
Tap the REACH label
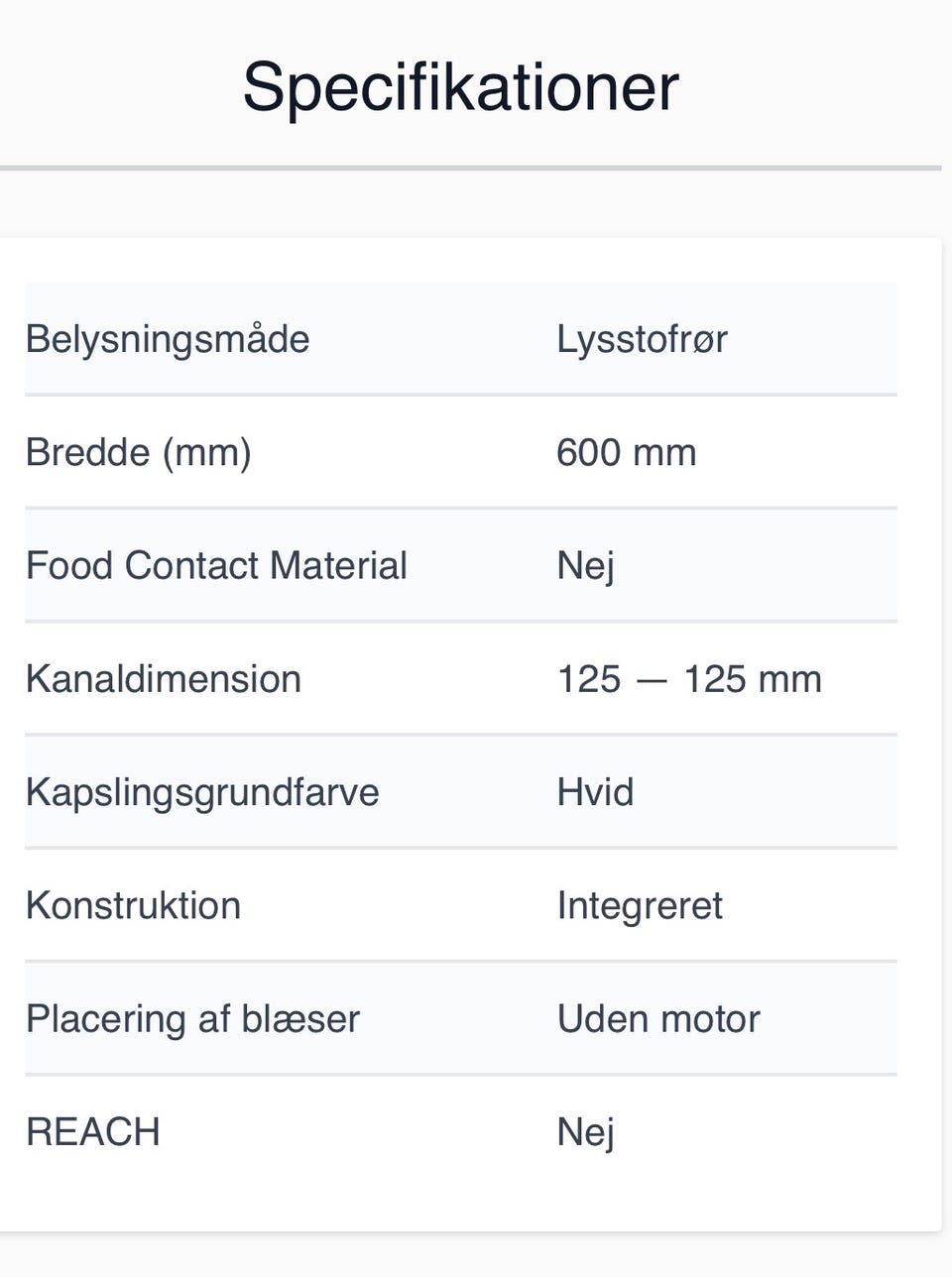coord(93,1131)
